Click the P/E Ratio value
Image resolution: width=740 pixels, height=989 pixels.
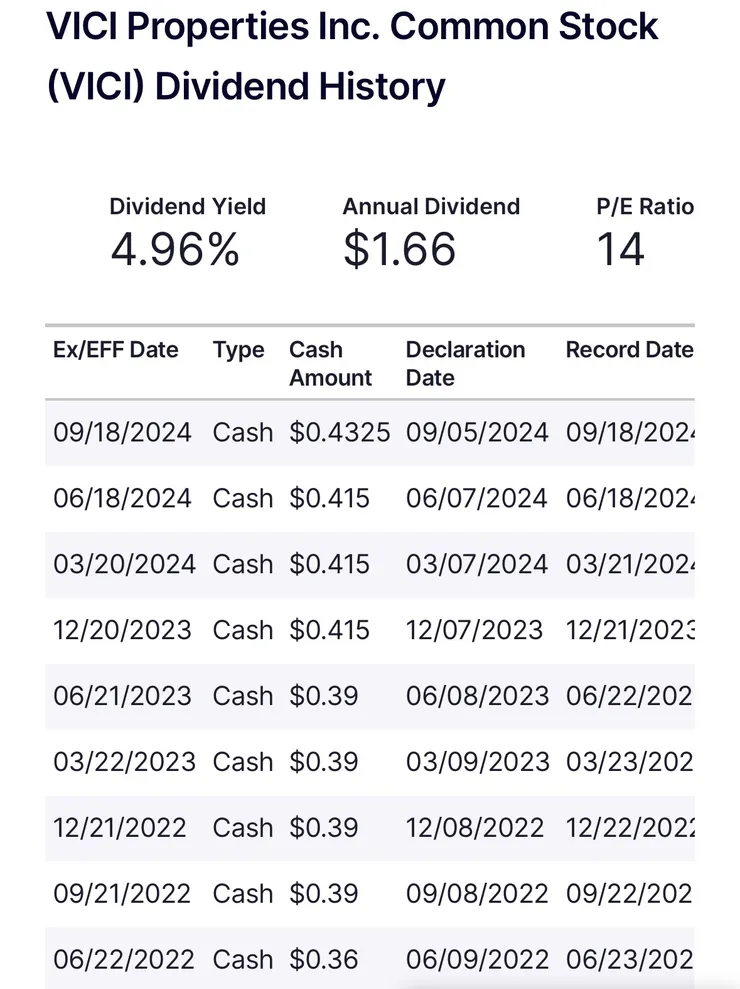click(x=620, y=249)
